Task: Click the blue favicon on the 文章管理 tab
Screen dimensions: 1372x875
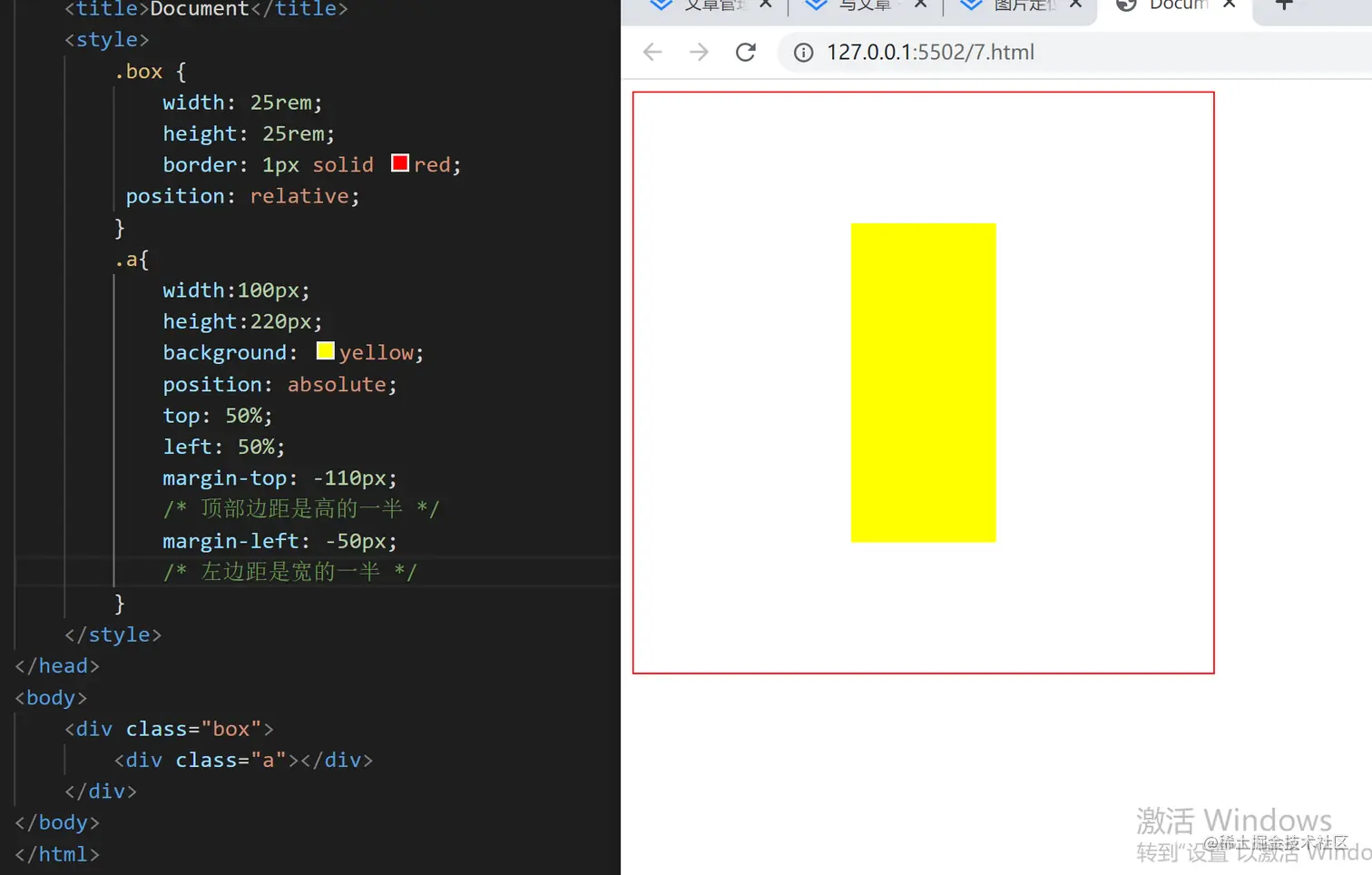Action: [x=660, y=5]
